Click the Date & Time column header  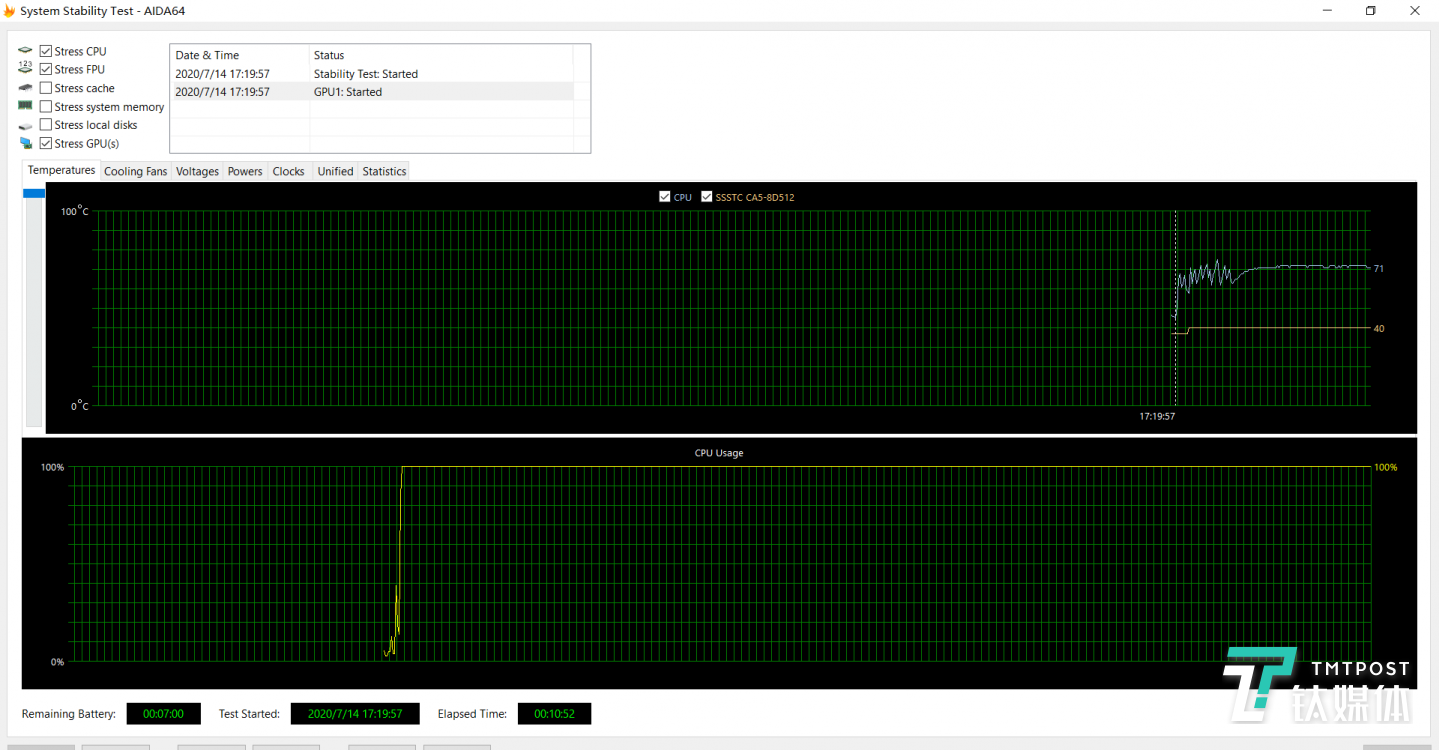pyautogui.click(x=240, y=55)
